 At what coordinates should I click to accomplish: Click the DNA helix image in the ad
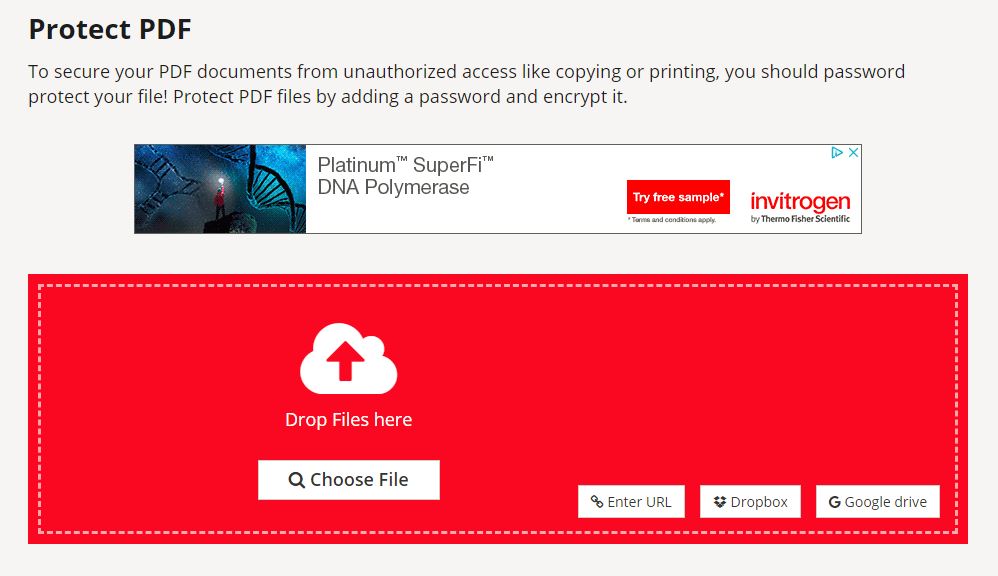pos(219,189)
